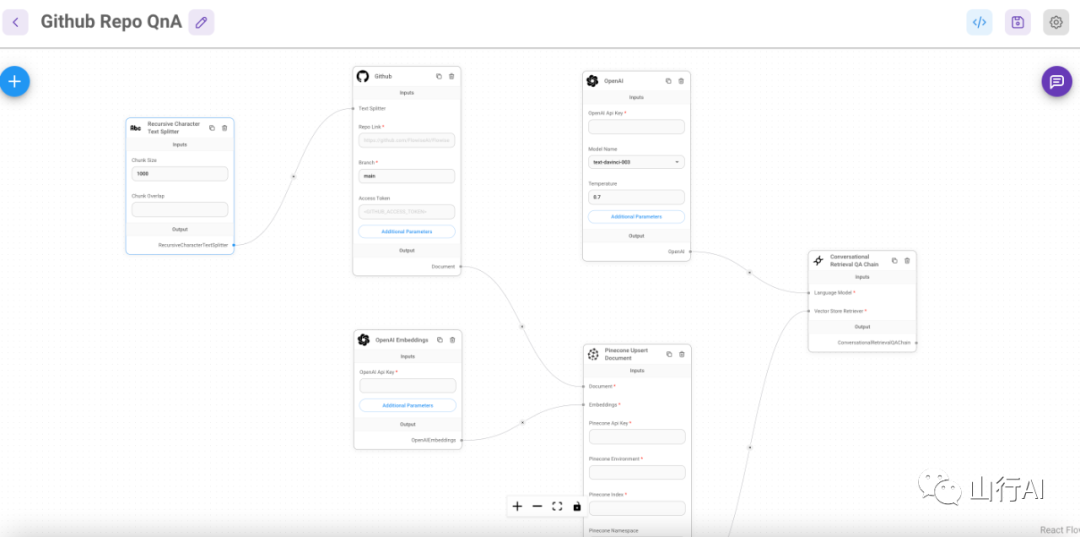Focus the Github Access Token field
The image size is (1080, 537).
pyautogui.click(x=406, y=211)
